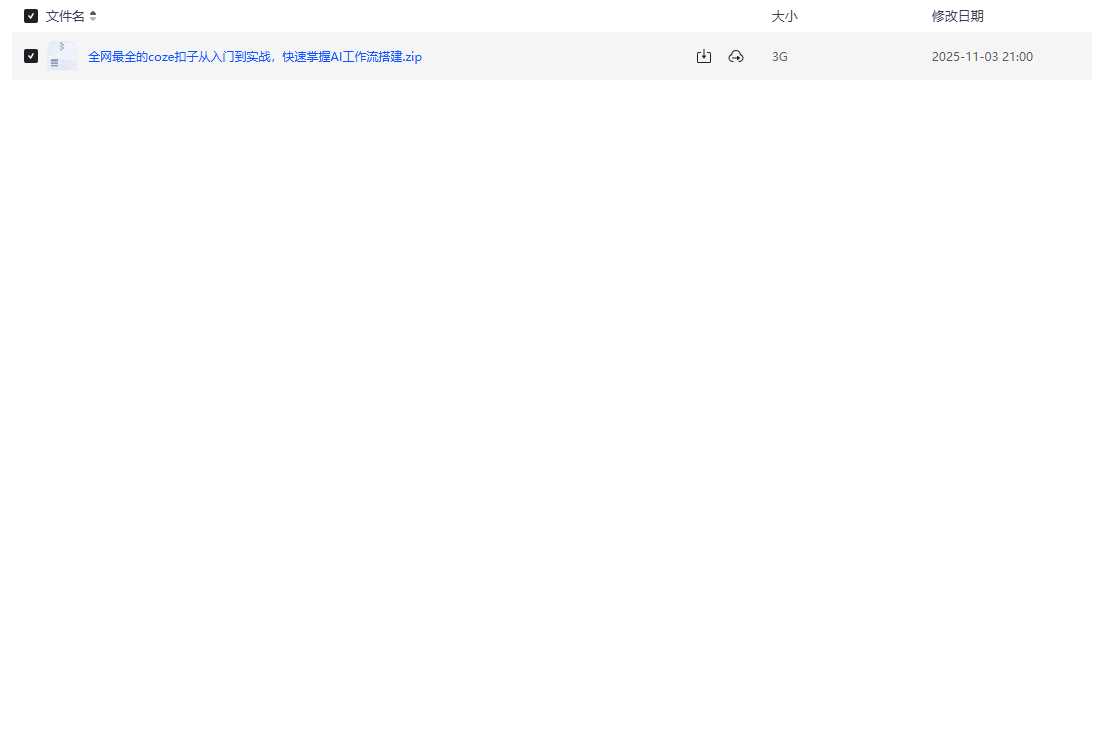
Task: Click the ascending sort arrow beside 文件名
Action: click(93, 13)
